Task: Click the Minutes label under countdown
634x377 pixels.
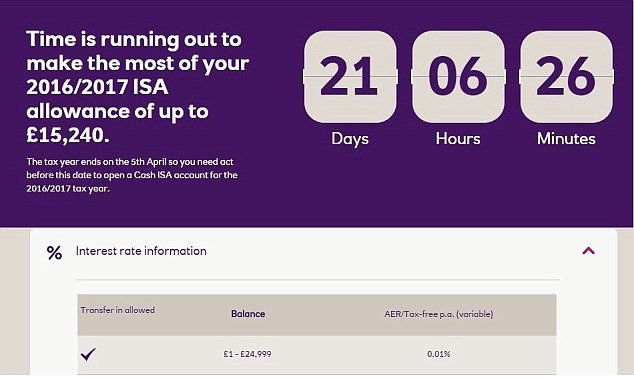Action: point(566,139)
